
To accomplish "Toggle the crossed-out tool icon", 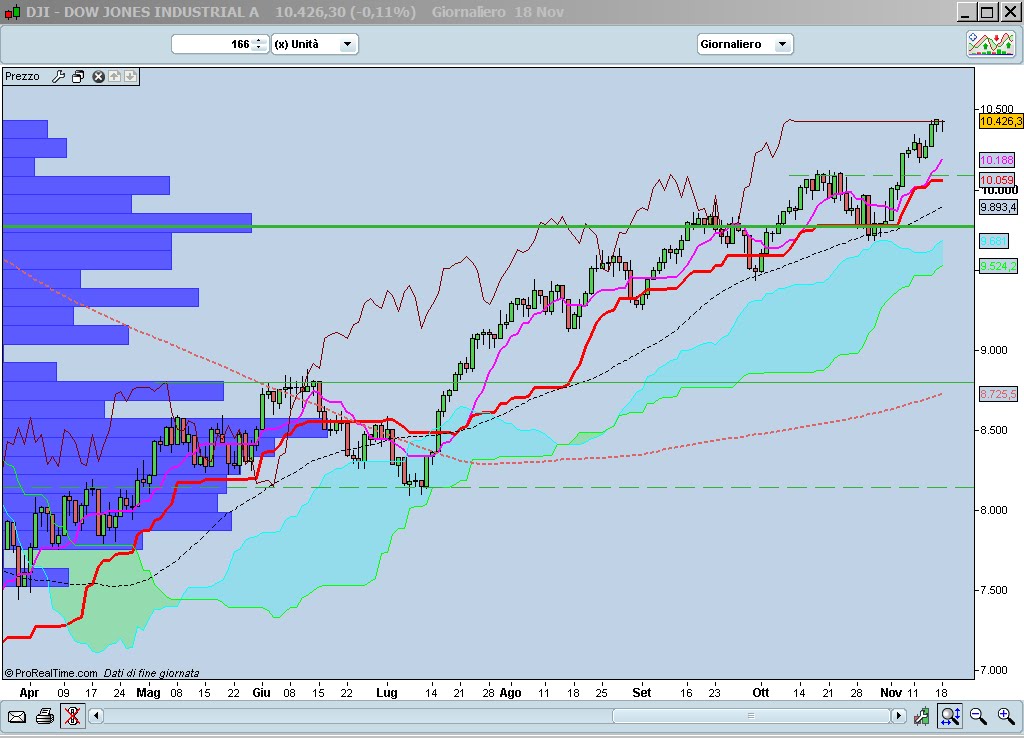I will coord(72,716).
